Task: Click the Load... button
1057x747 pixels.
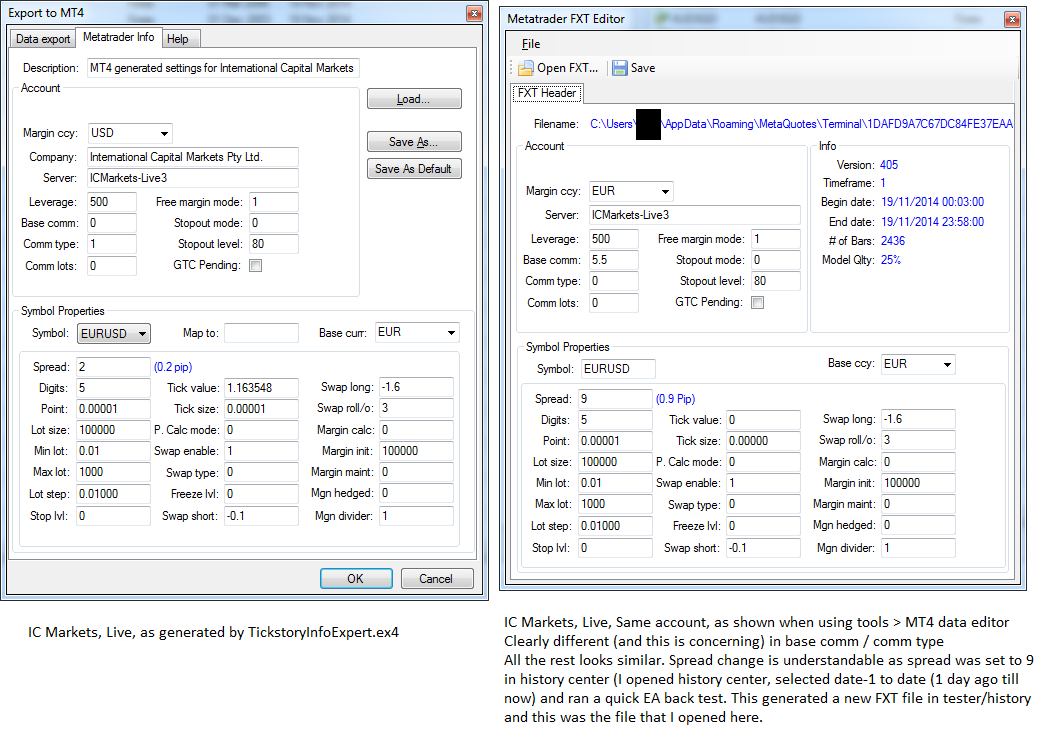Action: [414, 99]
